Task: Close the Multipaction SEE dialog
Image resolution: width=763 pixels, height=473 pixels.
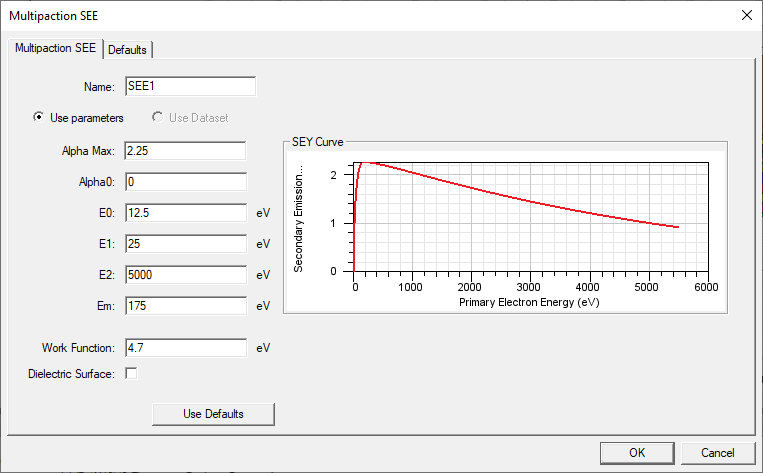Action: coord(746,16)
